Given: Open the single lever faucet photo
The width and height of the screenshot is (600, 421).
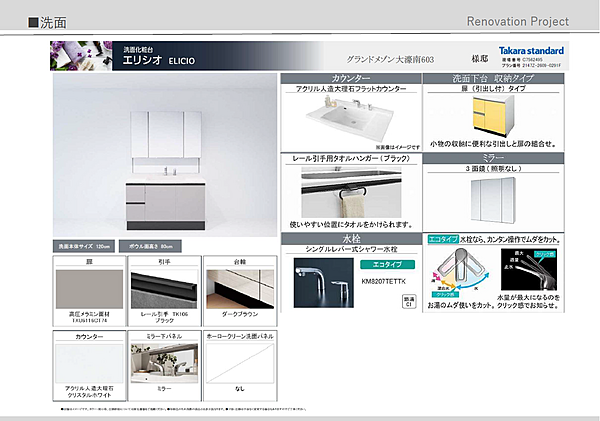Looking at the screenshot, I should [324, 283].
